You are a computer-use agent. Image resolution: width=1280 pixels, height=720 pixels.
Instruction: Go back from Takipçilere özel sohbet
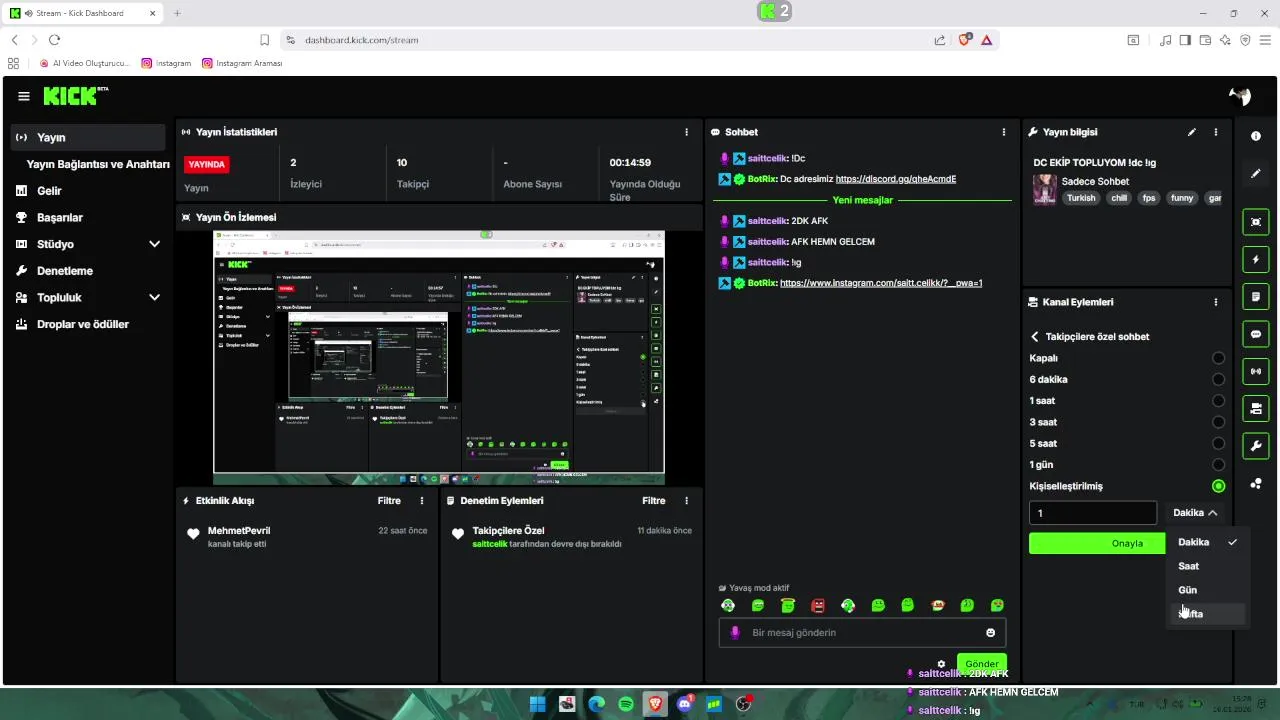coord(1035,337)
